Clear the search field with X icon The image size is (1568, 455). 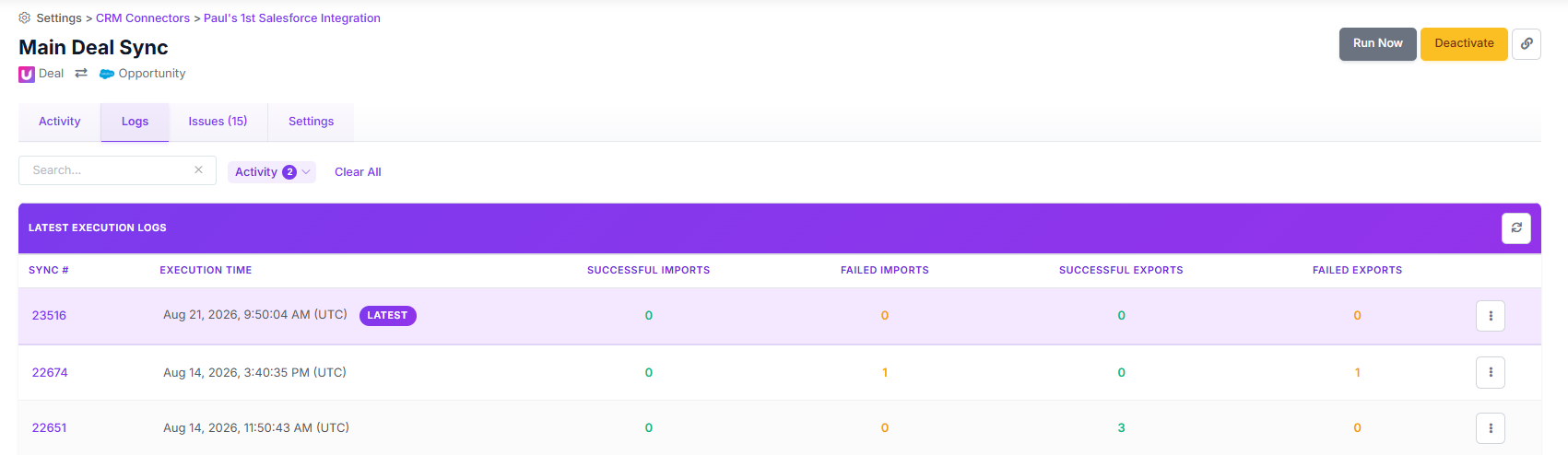point(198,169)
